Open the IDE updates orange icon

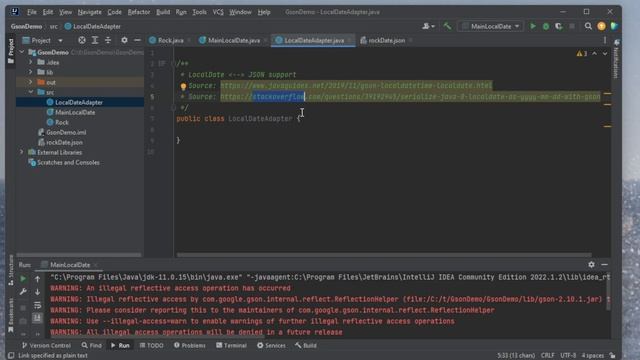pyautogui.click(x=601, y=26)
